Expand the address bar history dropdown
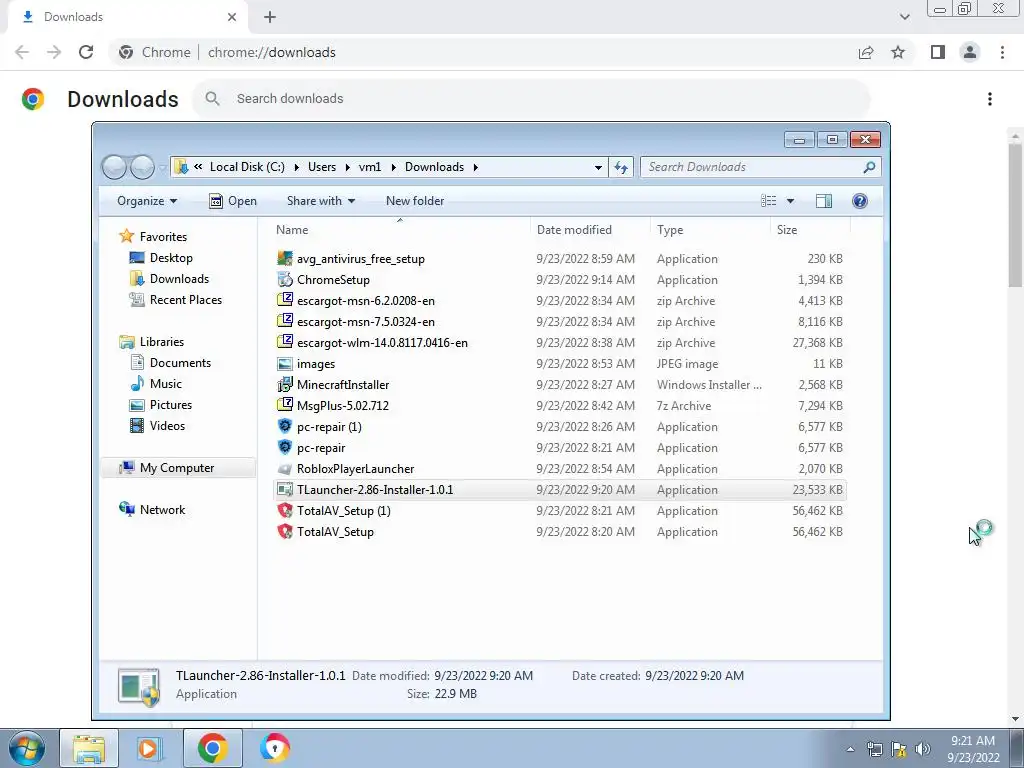Viewport: 1024px width, 768px height. pos(598,167)
